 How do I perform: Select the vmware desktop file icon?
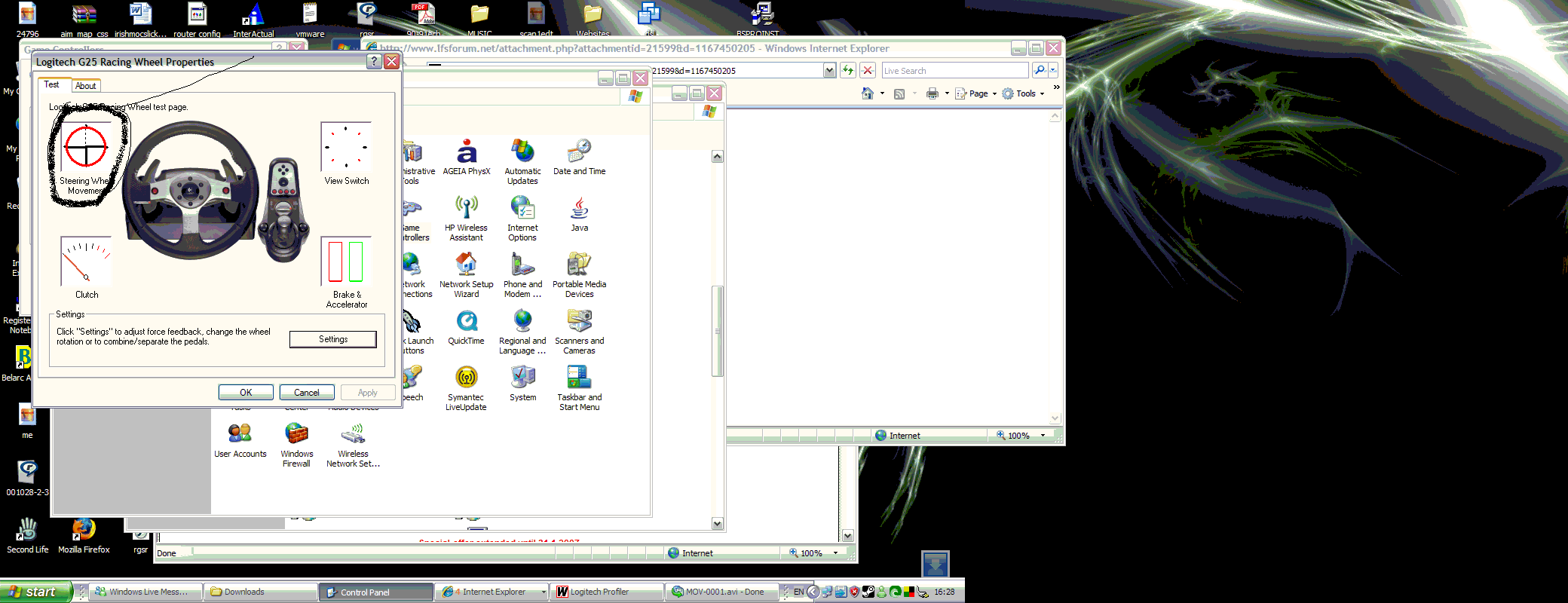click(x=310, y=20)
